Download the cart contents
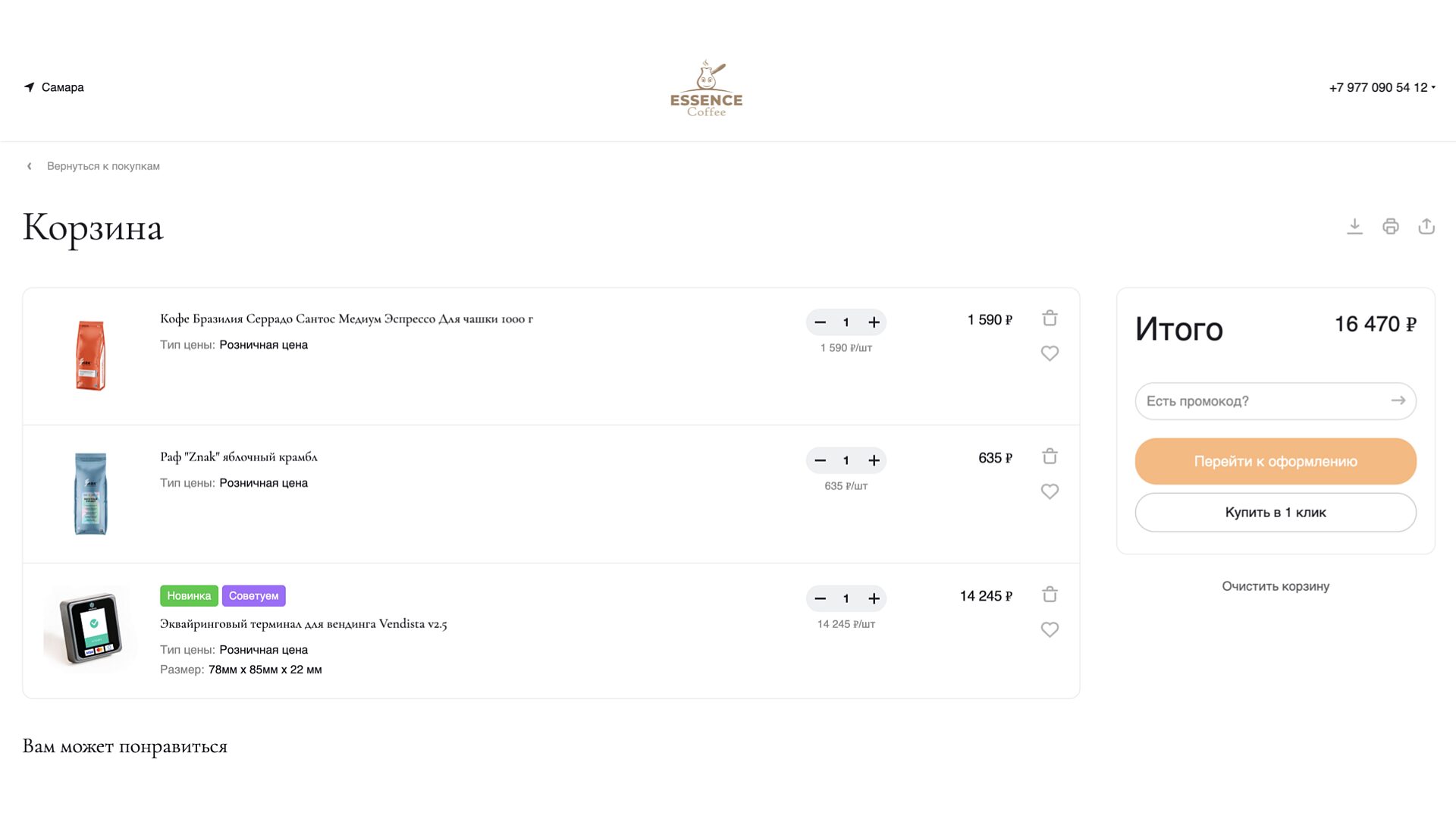 1354,226
